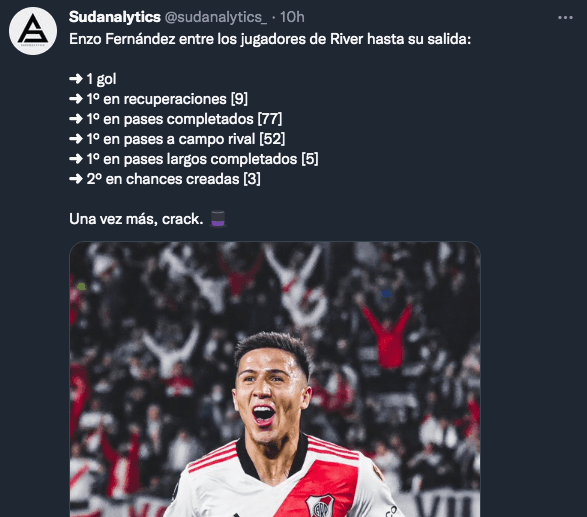Click the '1º en pases completados [77]' line

click(x=184, y=119)
